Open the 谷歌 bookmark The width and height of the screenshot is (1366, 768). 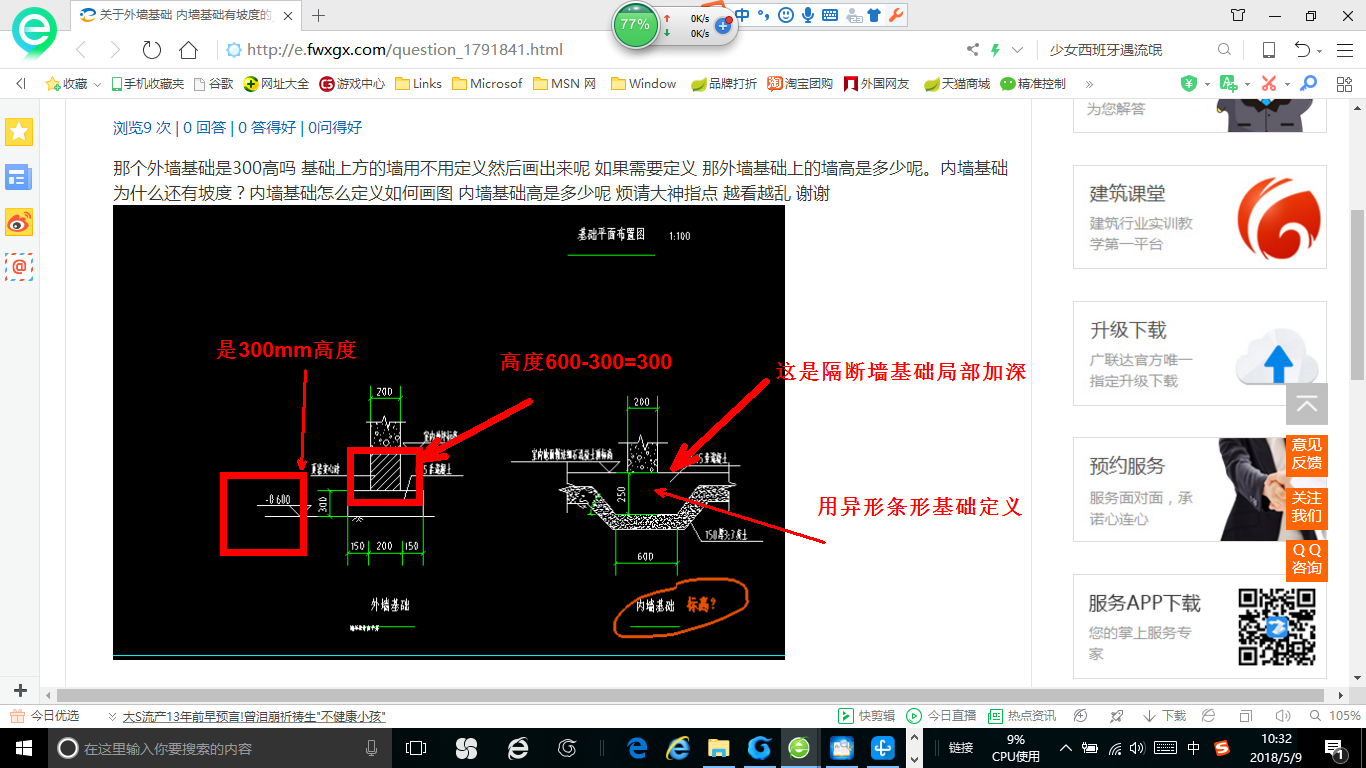tap(213, 84)
